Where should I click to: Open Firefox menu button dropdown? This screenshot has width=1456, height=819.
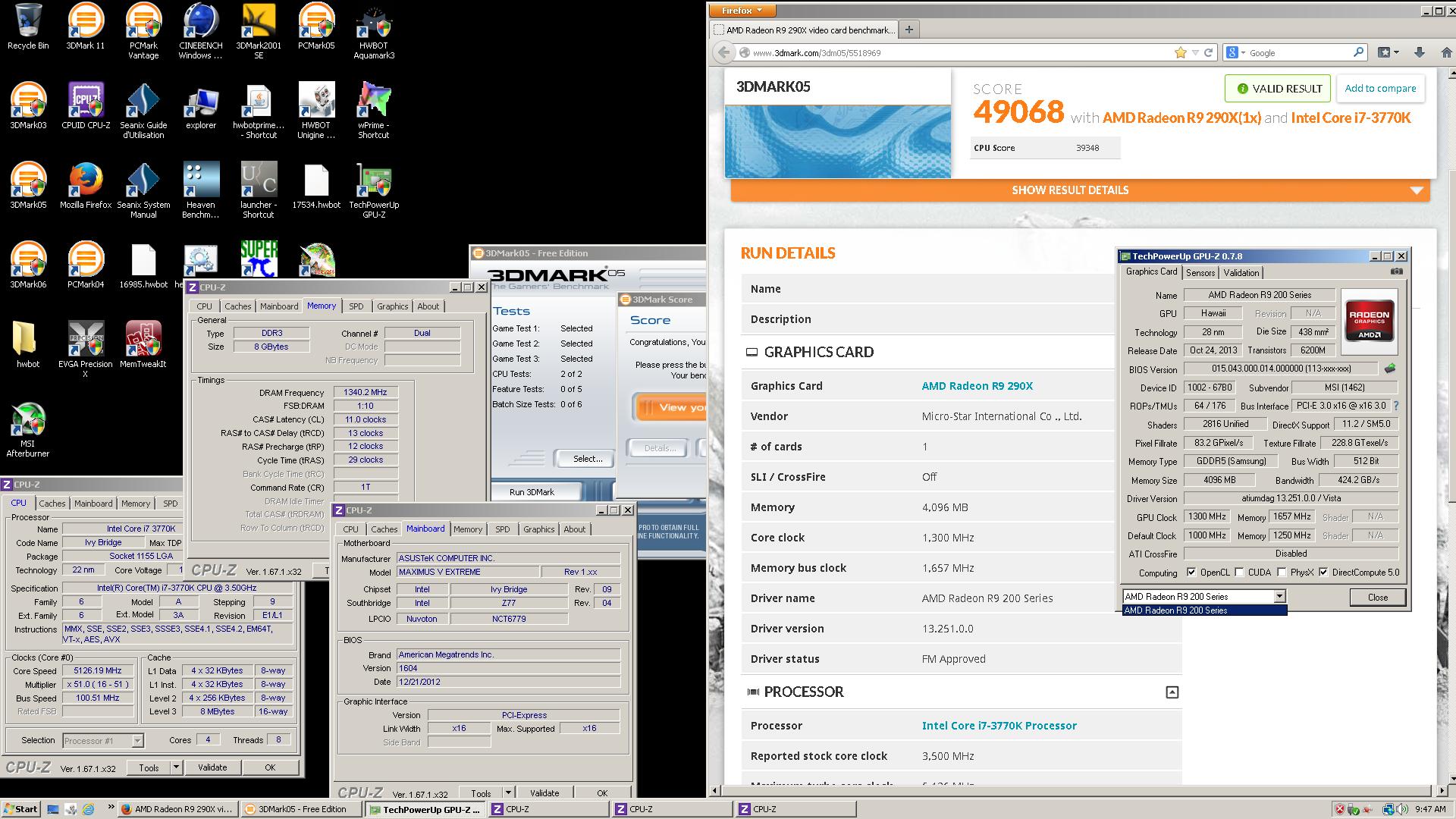pyautogui.click(x=743, y=11)
